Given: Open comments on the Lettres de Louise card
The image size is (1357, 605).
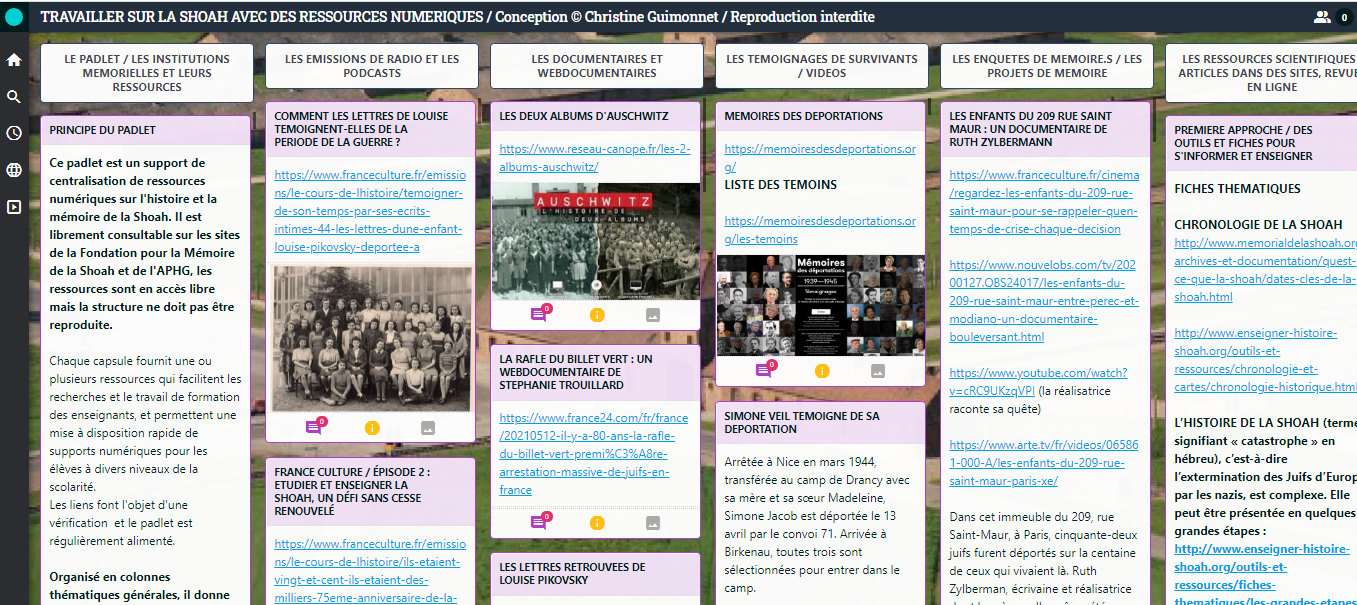Looking at the screenshot, I should pos(314,427).
